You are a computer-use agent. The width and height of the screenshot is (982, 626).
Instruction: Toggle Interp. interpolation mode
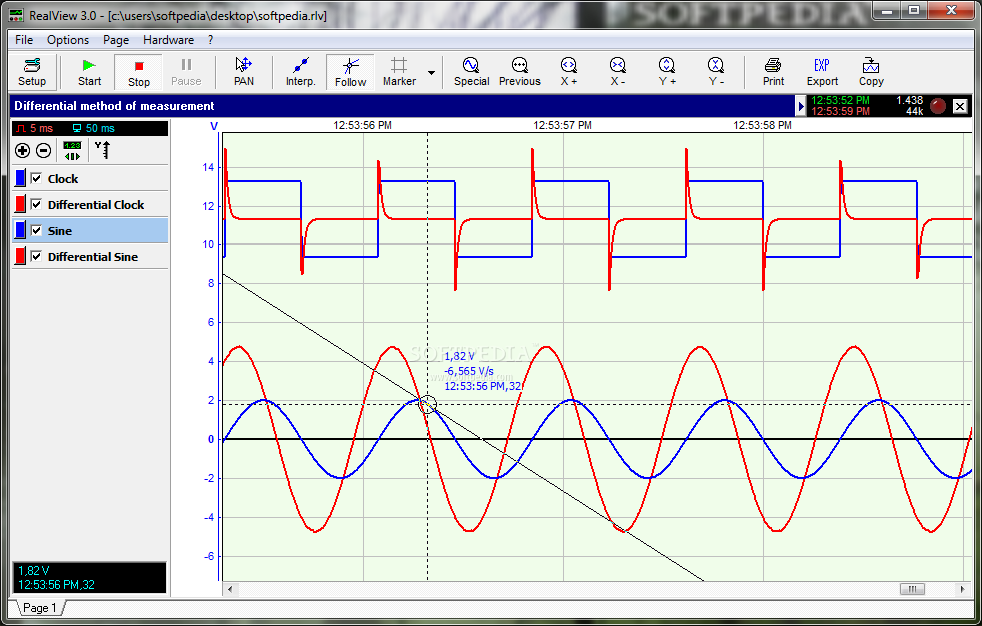tap(301, 72)
